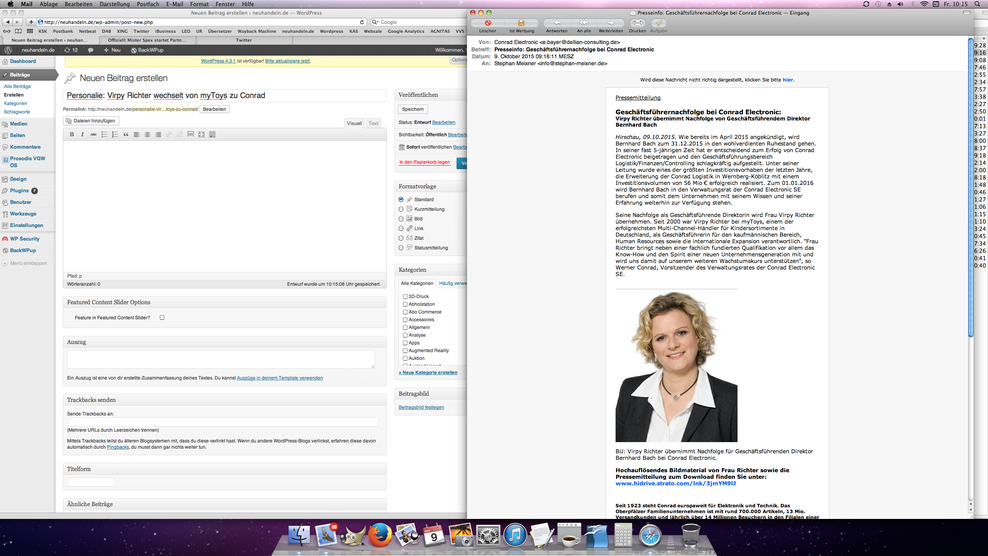Click Dateien hinzufügen button
The image size is (988, 556).
[x=91, y=120]
